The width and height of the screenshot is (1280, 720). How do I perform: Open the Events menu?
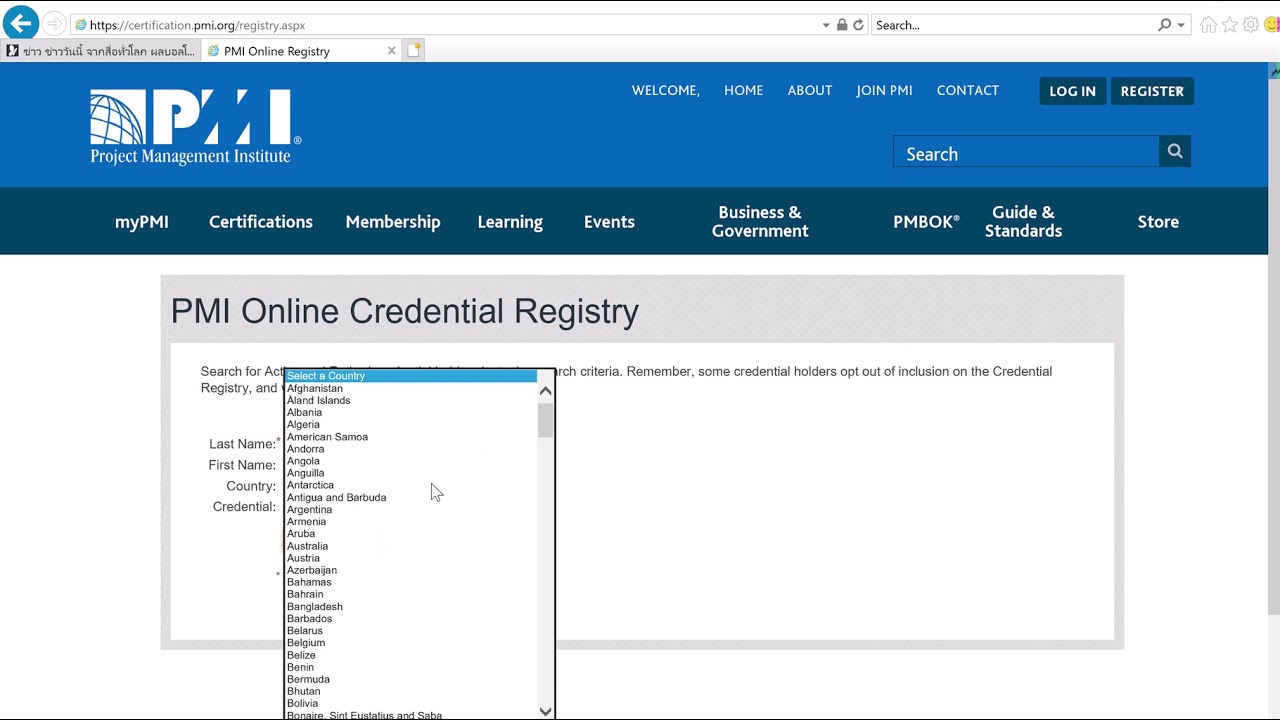(x=609, y=222)
